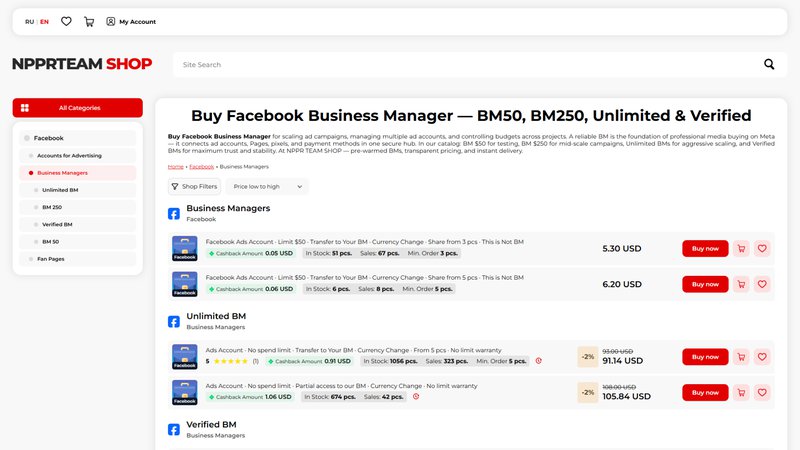Click Buy now for the 6.20 USD item
This screenshot has height=450, width=800.
tap(705, 284)
